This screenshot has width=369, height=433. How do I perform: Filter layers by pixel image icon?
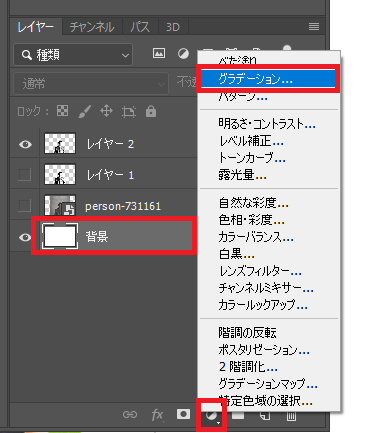(x=159, y=53)
